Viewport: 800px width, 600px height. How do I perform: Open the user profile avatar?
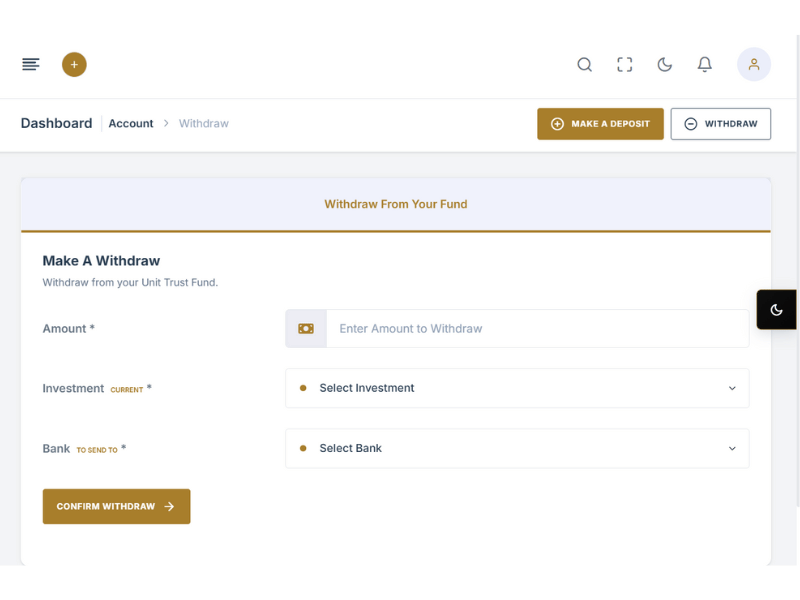tap(754, 65)
